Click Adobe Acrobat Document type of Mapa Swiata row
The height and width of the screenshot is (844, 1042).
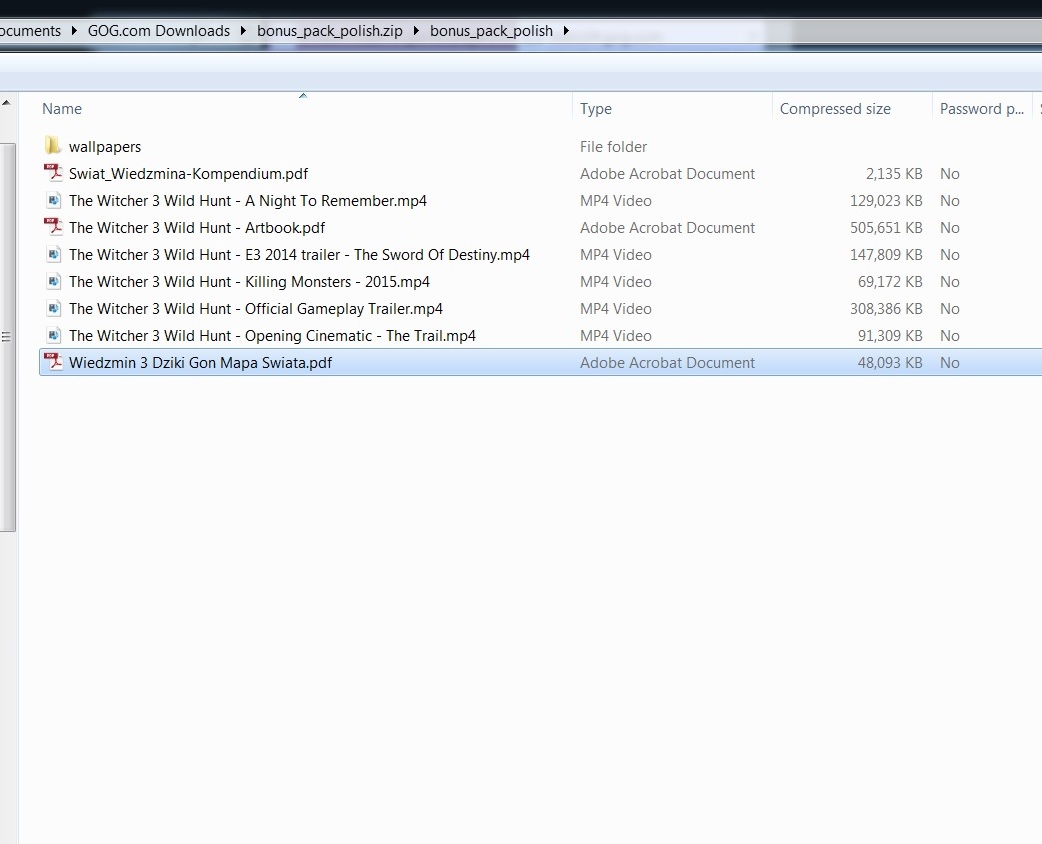click(x=667, y=363)
